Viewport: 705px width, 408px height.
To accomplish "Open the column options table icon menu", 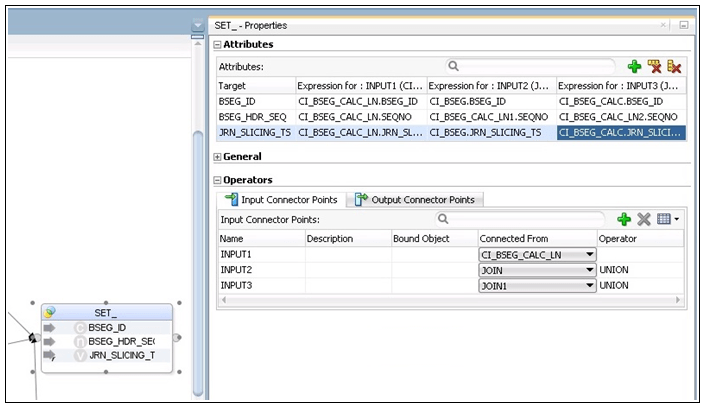I will 668,219.
